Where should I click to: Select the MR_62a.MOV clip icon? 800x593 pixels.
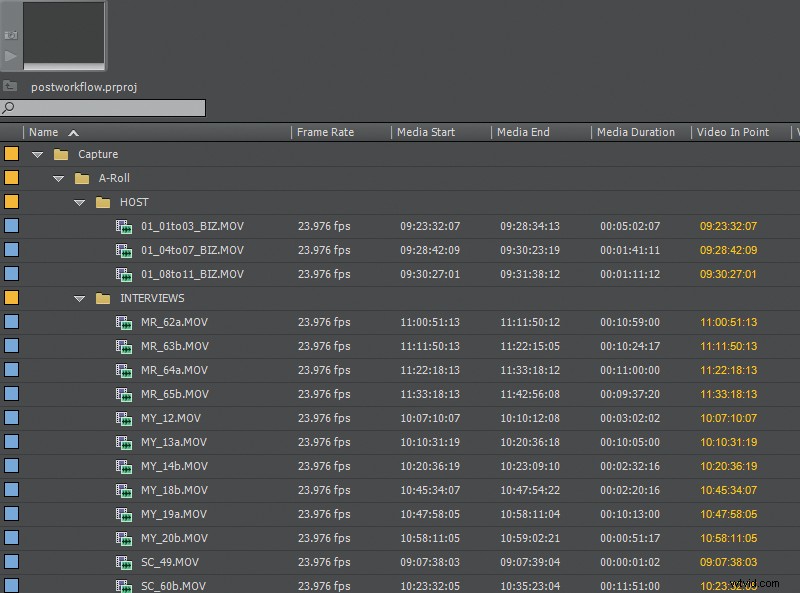tap(123, 322)
